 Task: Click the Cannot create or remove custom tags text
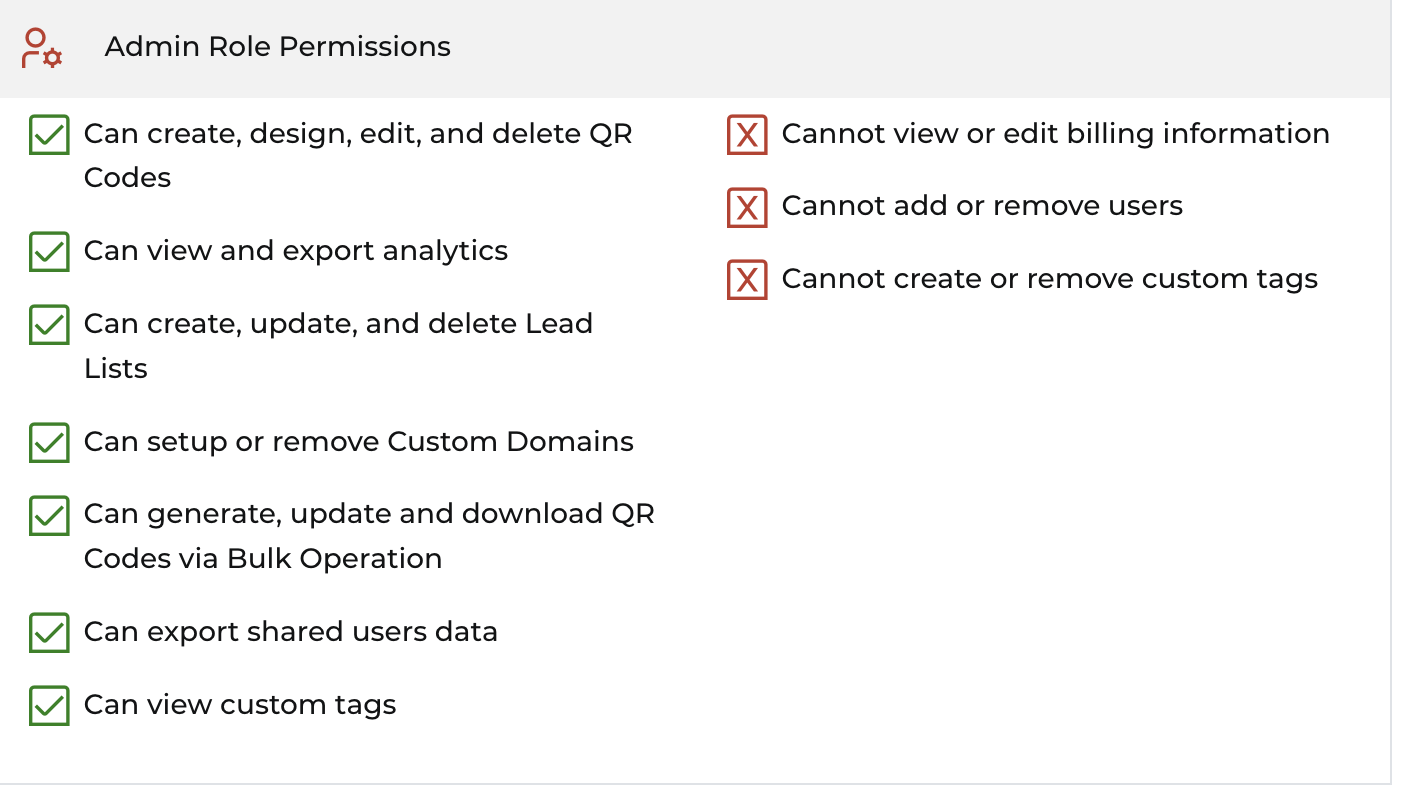1050,279
